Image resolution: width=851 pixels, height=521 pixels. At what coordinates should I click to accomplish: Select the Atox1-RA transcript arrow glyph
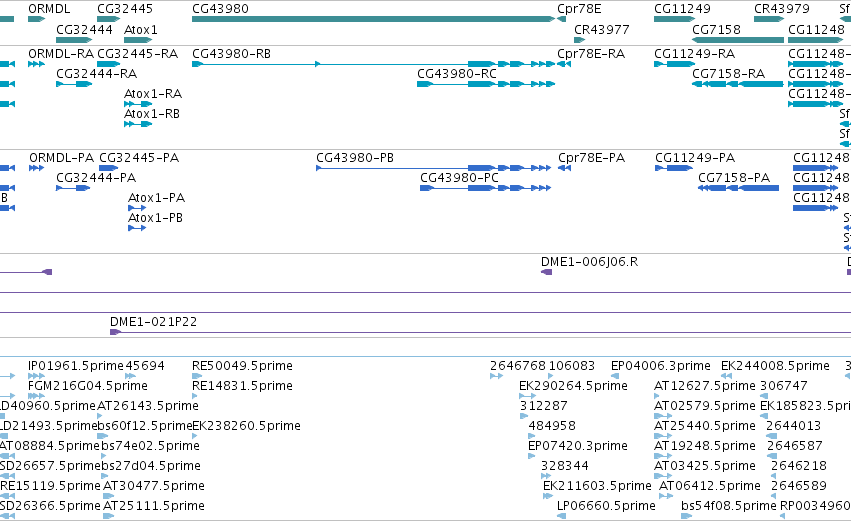click(138, 104)
